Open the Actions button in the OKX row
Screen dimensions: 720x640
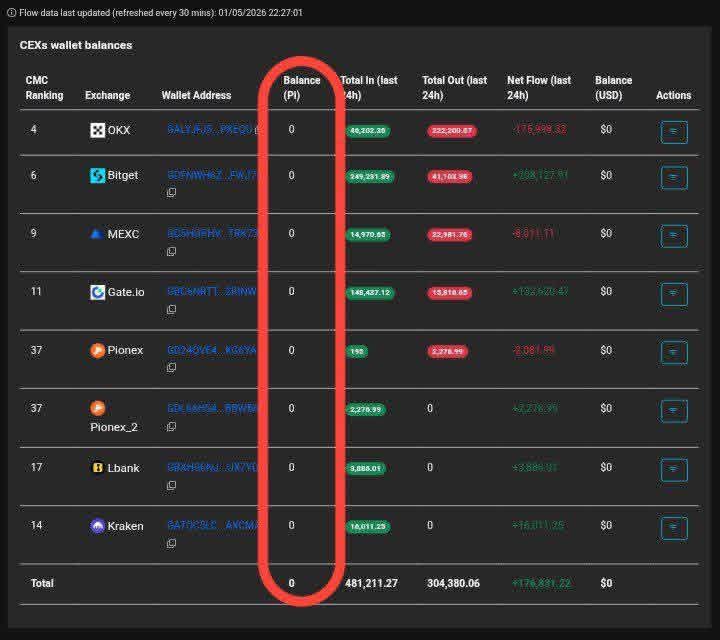click(x=674, y=132)
